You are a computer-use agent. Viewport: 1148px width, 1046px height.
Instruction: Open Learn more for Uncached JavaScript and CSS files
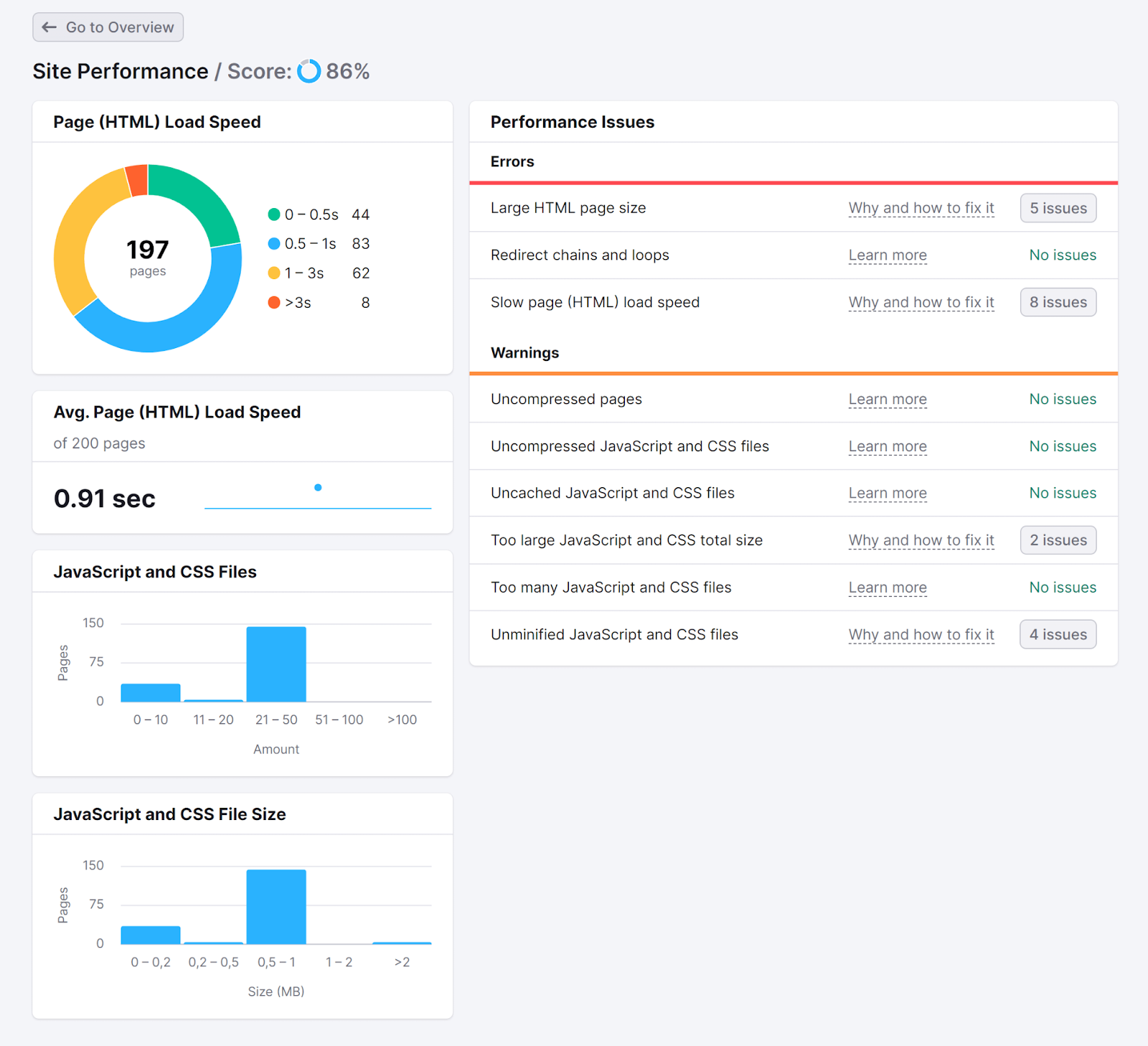[x=887, y=493]
